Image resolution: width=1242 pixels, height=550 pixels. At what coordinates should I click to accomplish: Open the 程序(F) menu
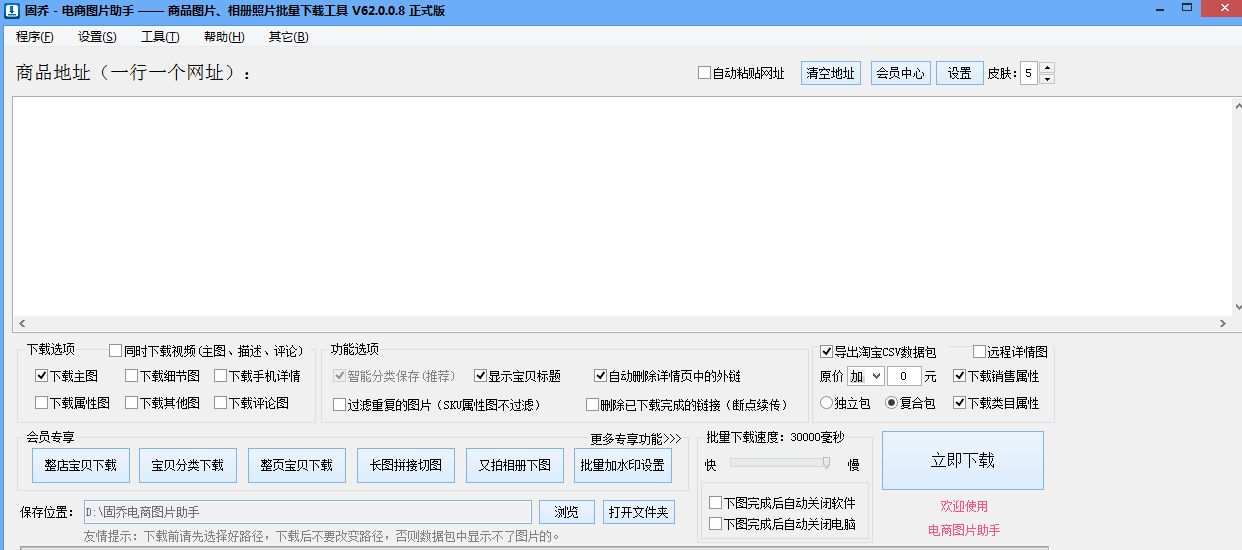[x=35, y=37]
